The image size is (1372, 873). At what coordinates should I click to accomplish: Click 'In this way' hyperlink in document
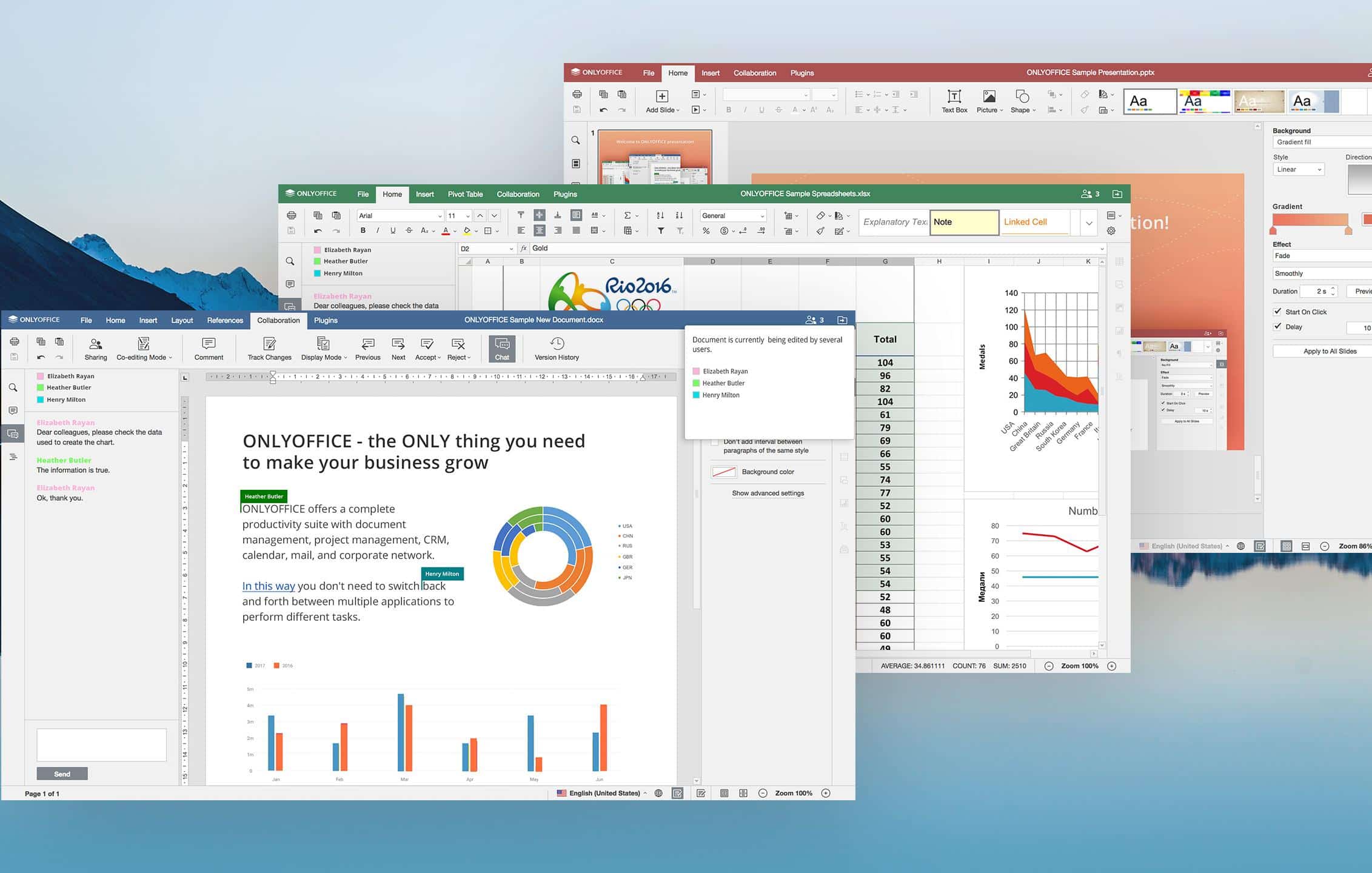(269, 586)
